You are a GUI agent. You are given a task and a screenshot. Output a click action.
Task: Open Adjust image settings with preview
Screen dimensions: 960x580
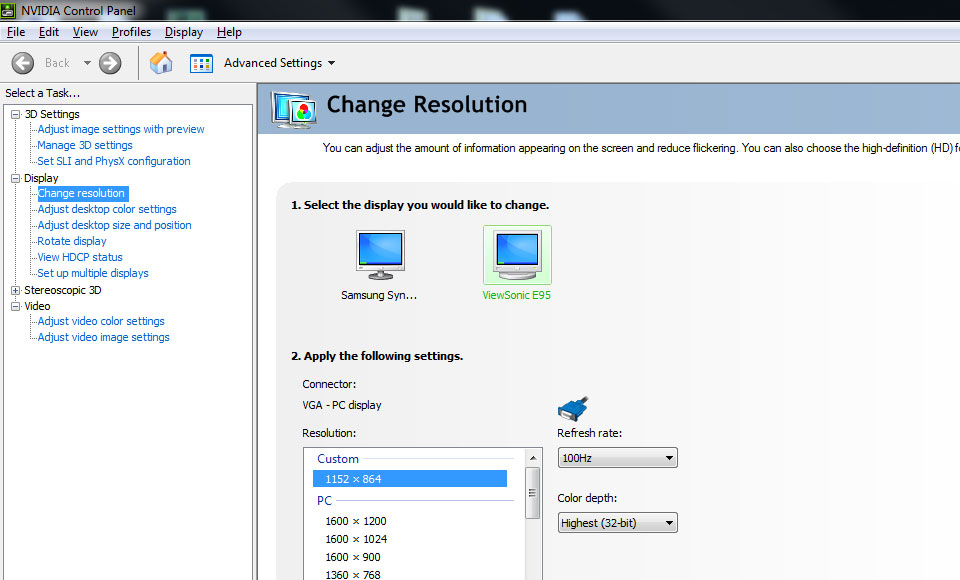(x=121, y=129)
